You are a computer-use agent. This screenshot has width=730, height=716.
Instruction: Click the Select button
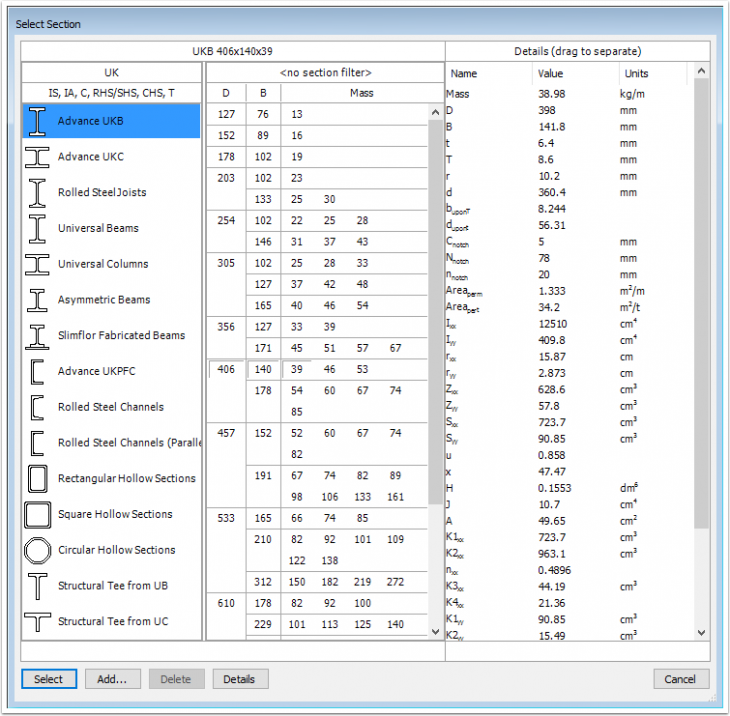point(49,679)
